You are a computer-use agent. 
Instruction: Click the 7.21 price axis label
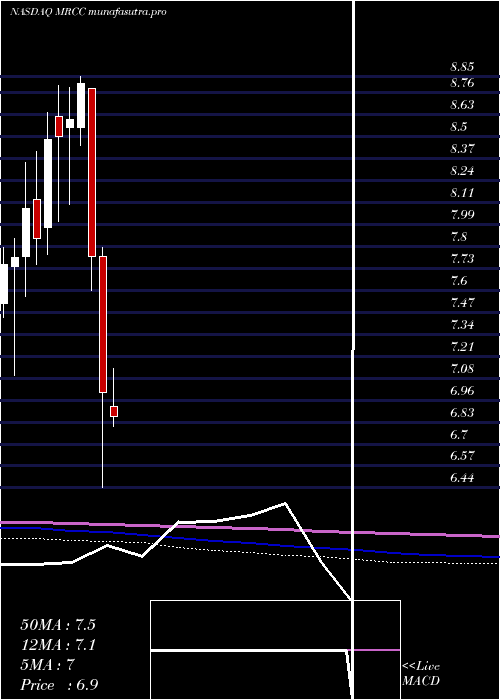[x=462, y=347]
